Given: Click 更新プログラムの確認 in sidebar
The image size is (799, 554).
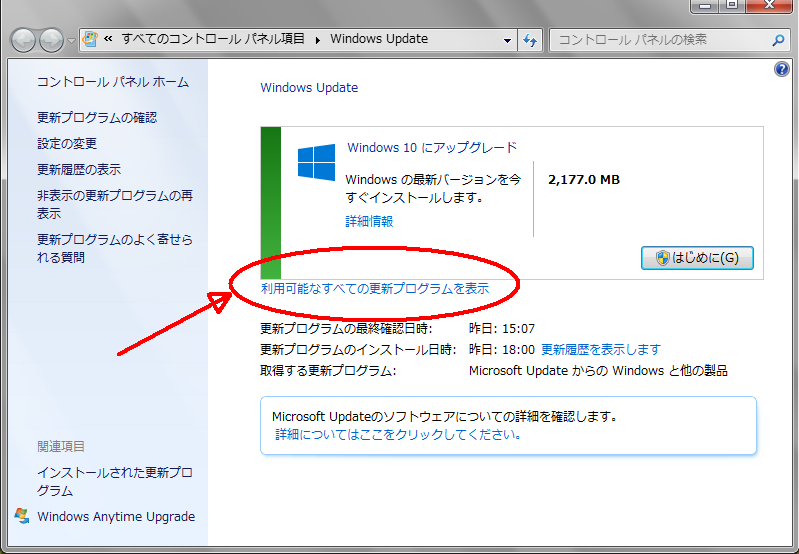Looking at the screenshot, I should click(x=97, y=118).
